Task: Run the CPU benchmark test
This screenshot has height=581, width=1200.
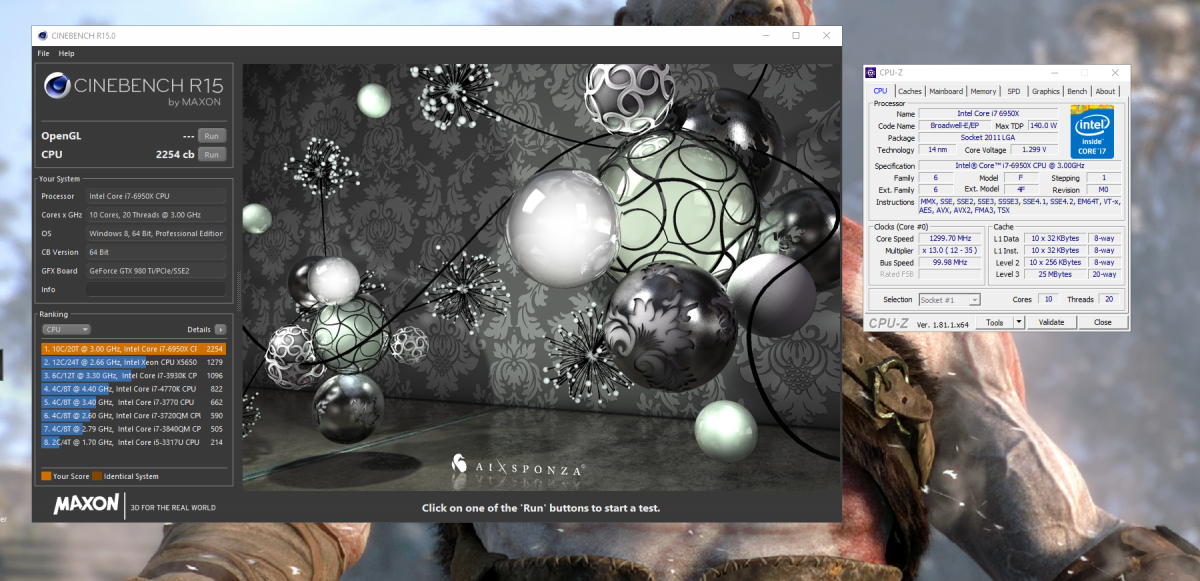Action: 211,154
